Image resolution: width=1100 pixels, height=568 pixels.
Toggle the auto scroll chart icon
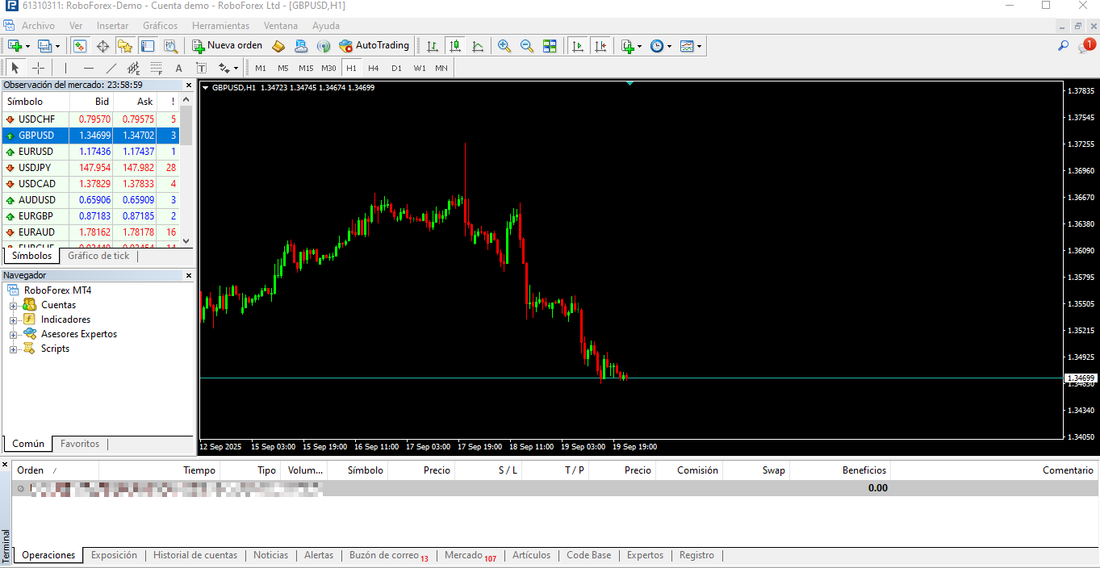click(577, 46)
